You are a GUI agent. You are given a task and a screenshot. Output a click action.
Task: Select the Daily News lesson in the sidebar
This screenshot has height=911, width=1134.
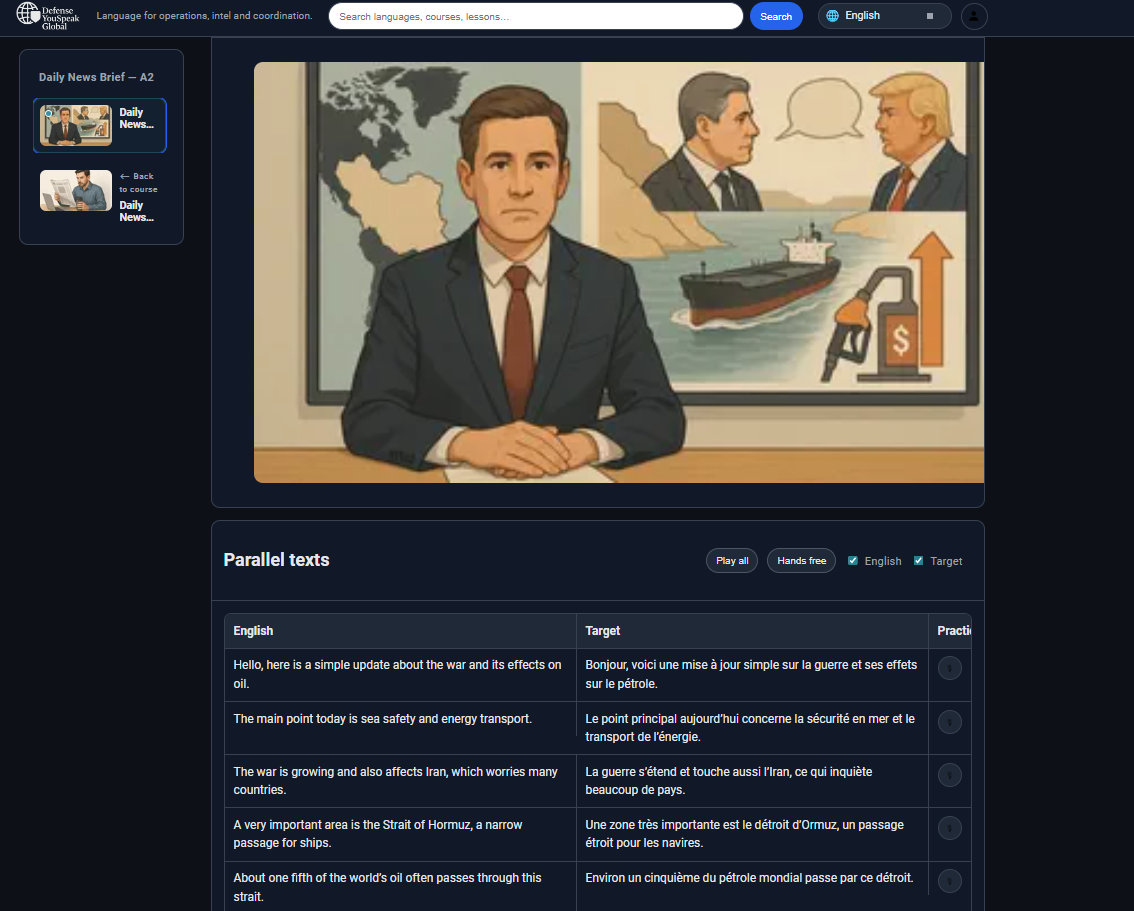coord(100,125)
